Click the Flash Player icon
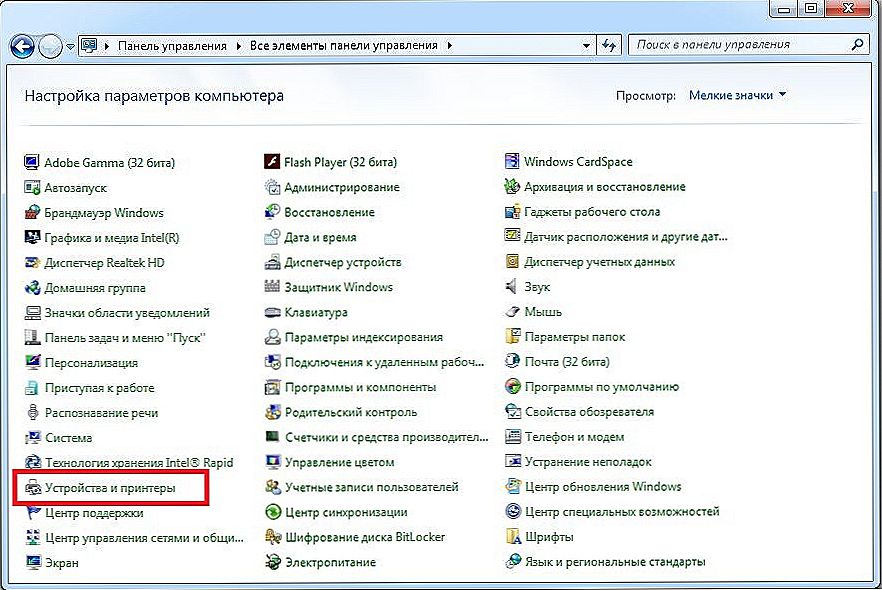The image size is (882, 590). tap(272, 162)
